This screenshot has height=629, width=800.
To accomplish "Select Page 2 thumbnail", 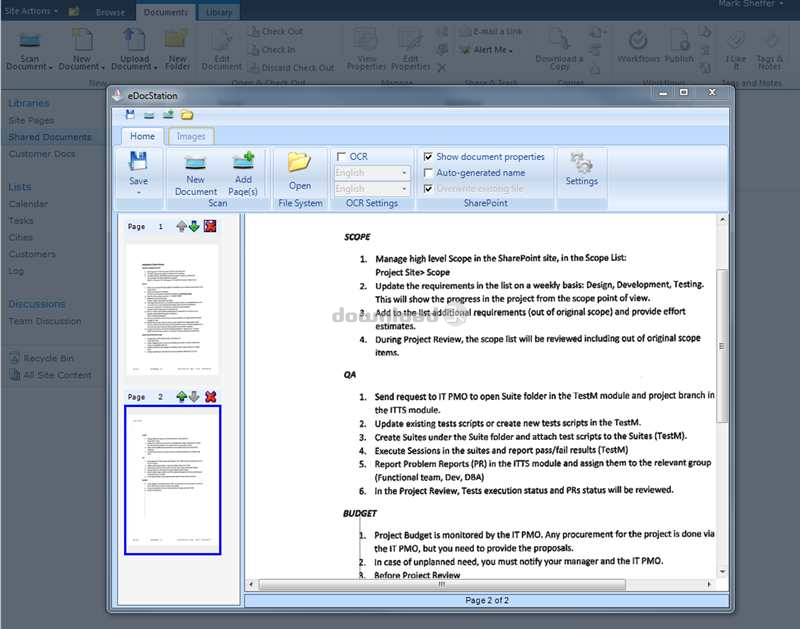I will 172,480.
